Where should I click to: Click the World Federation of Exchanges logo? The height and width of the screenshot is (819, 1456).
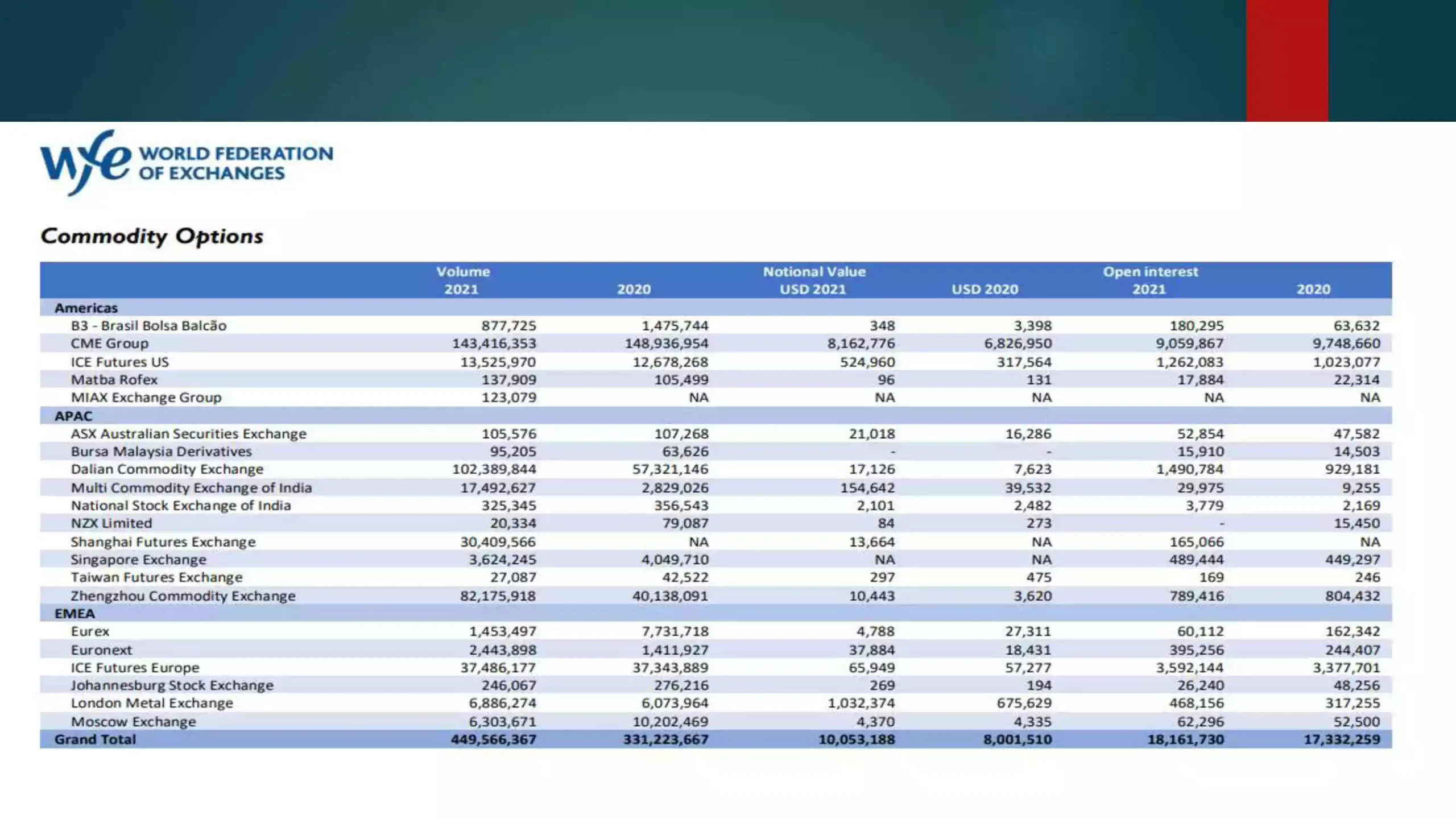pos(187,163)
